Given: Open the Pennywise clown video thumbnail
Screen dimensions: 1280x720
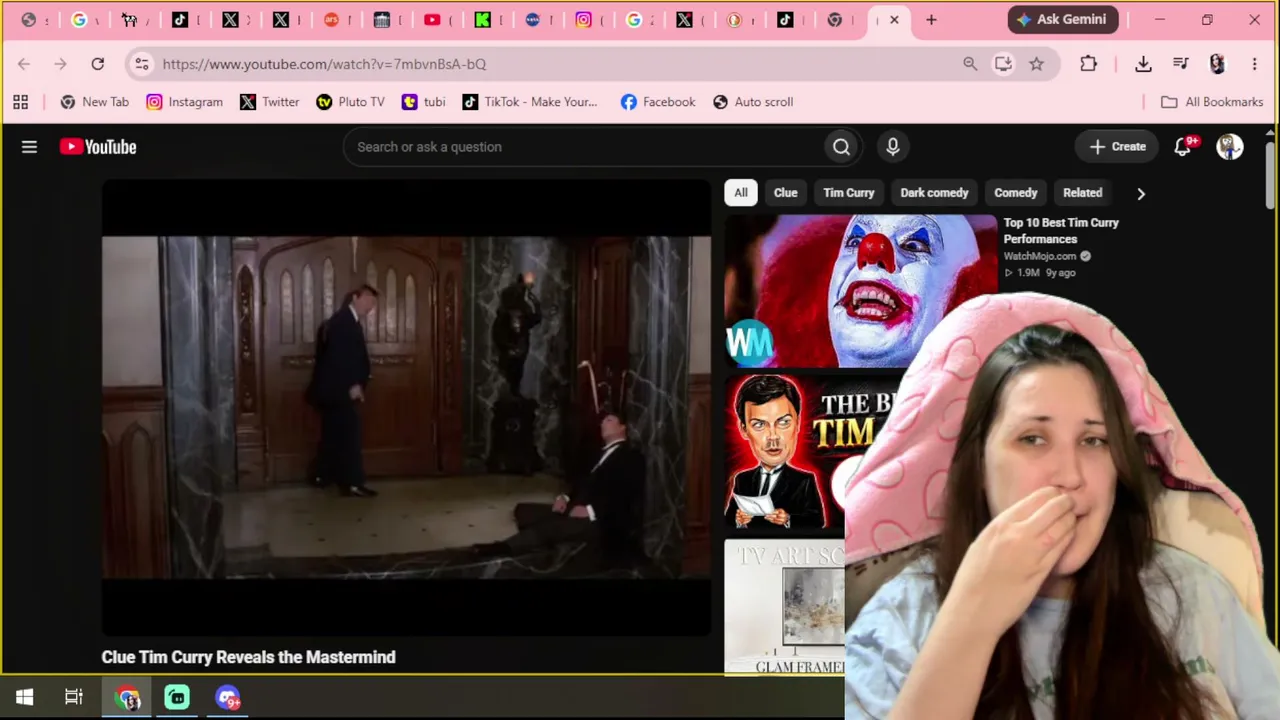Looking at the screenshot, I should (861, 291).
